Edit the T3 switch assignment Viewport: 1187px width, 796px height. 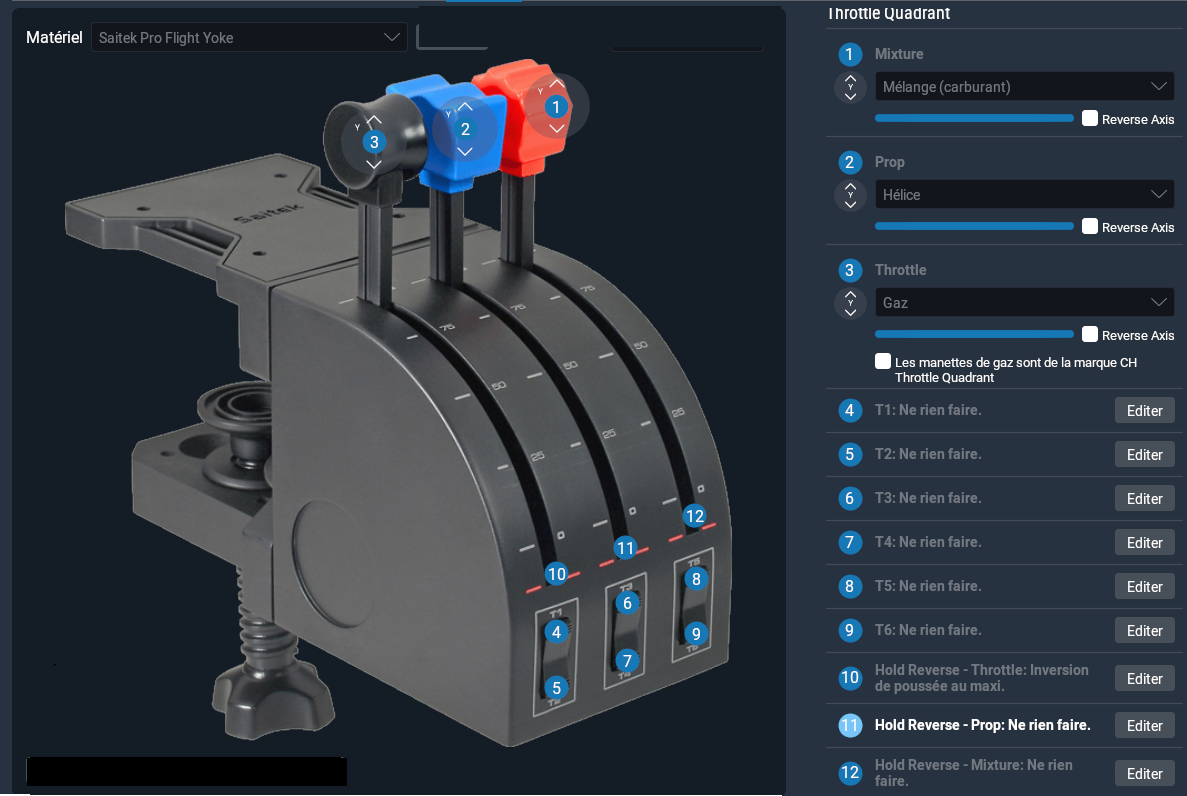[x=1145, y=498]
